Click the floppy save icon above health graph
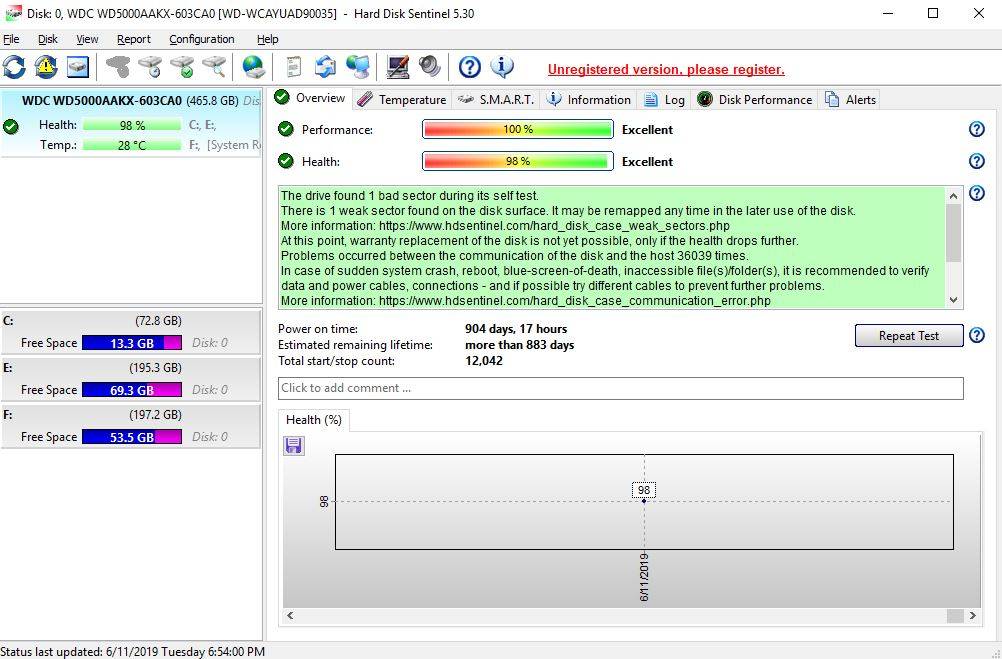Viewport: 1002px width, 659px height. coord(294,446)
